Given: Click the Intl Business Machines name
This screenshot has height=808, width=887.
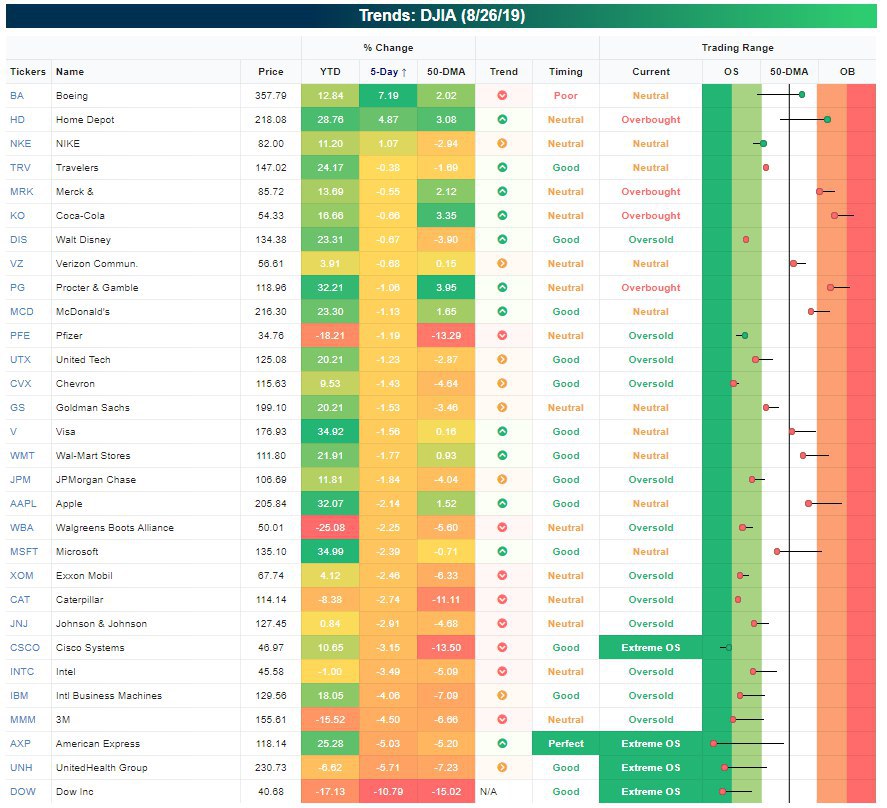Looking at the screenshot, I should [109, 695].
